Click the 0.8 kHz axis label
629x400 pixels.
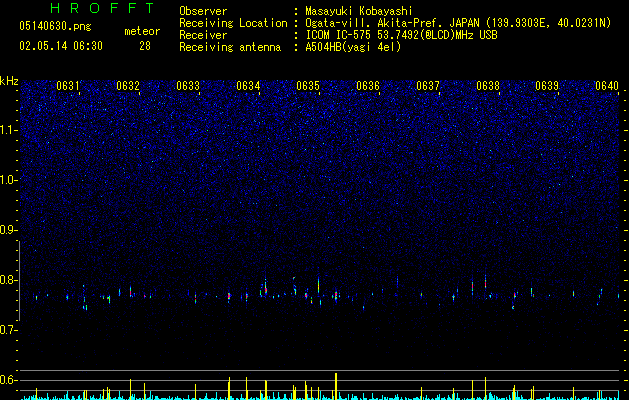[x=9, y=280]
